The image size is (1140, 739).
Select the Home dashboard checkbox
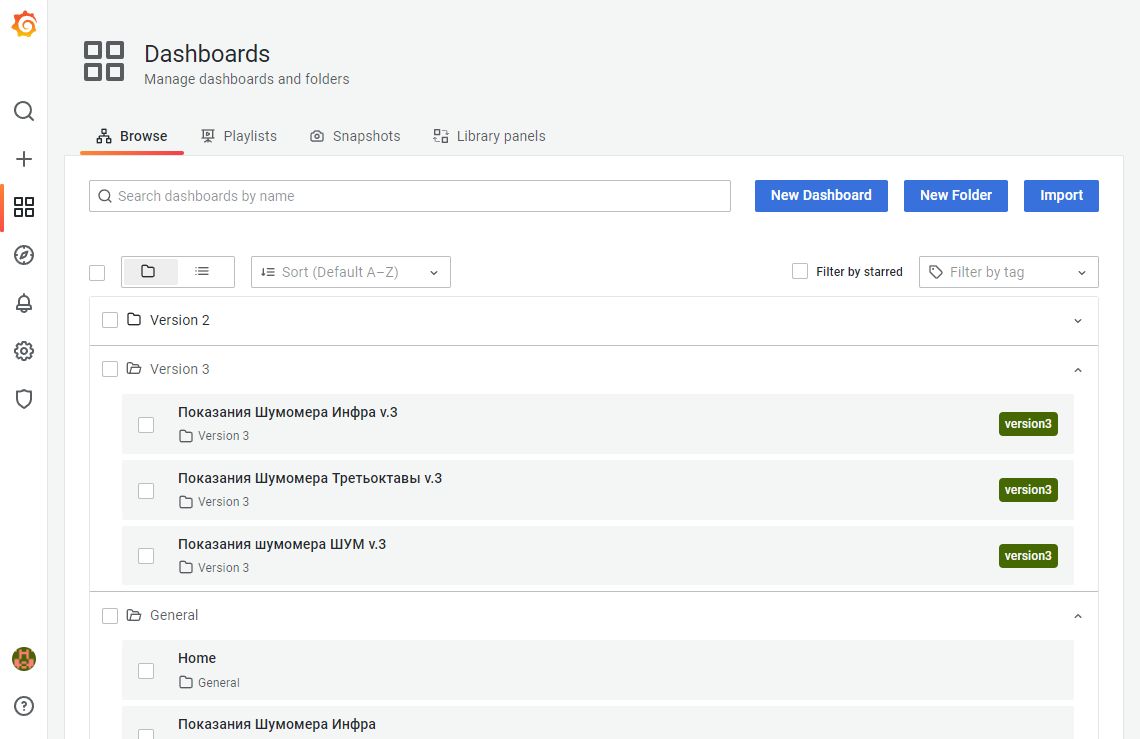pyautogui.click(x=146, y=670)
